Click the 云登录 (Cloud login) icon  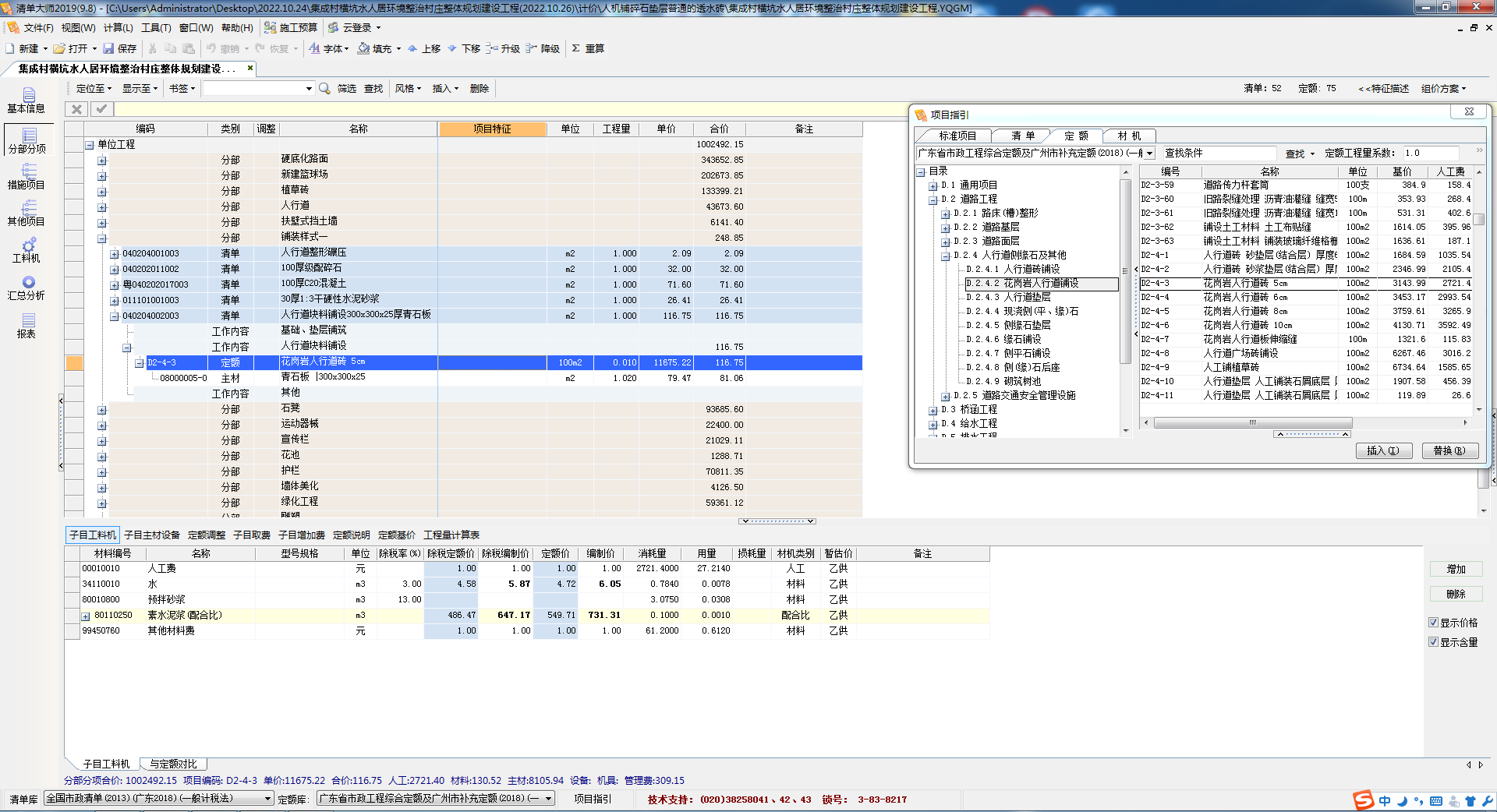(x=334, y=27)
